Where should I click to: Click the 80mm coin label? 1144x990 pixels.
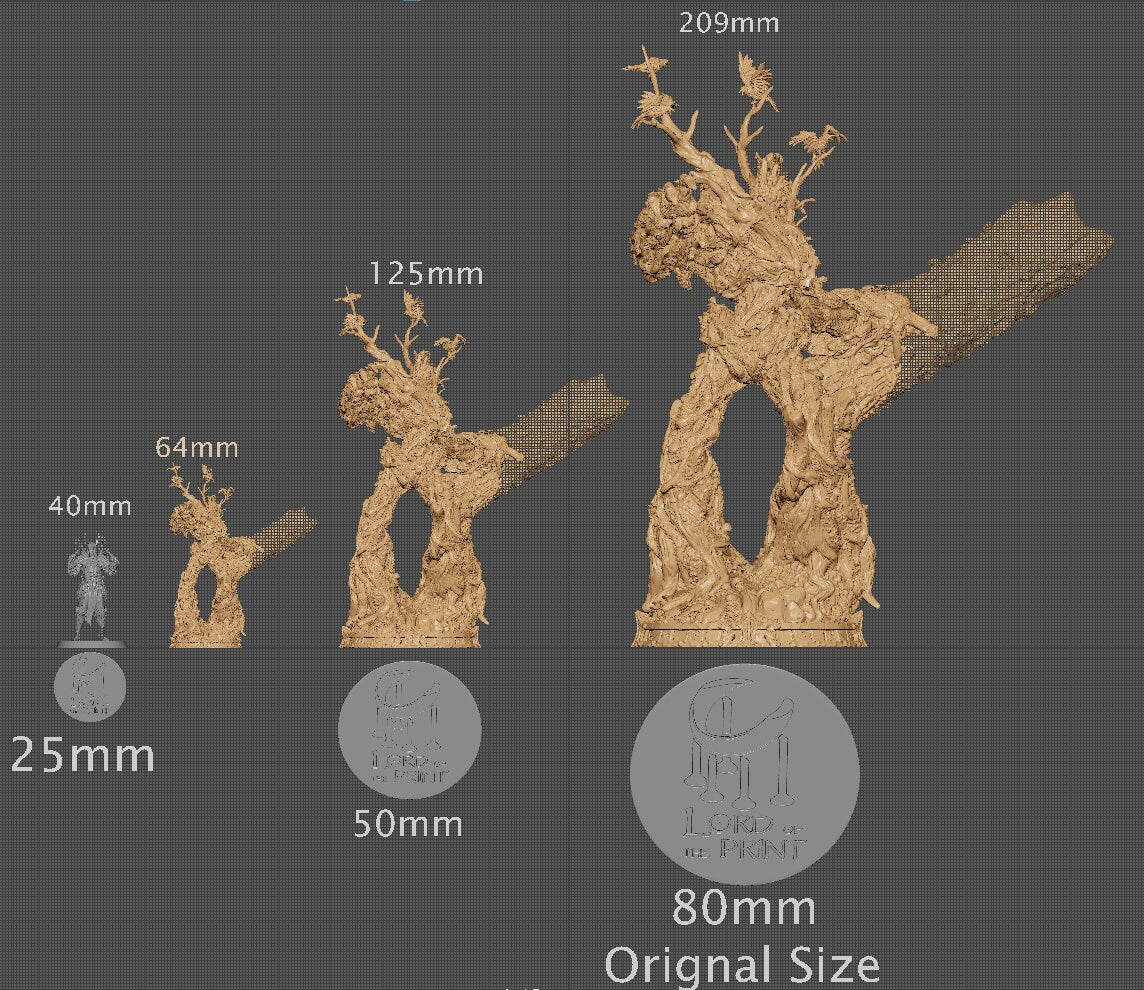pyautogui.click(x=746, y=909)
